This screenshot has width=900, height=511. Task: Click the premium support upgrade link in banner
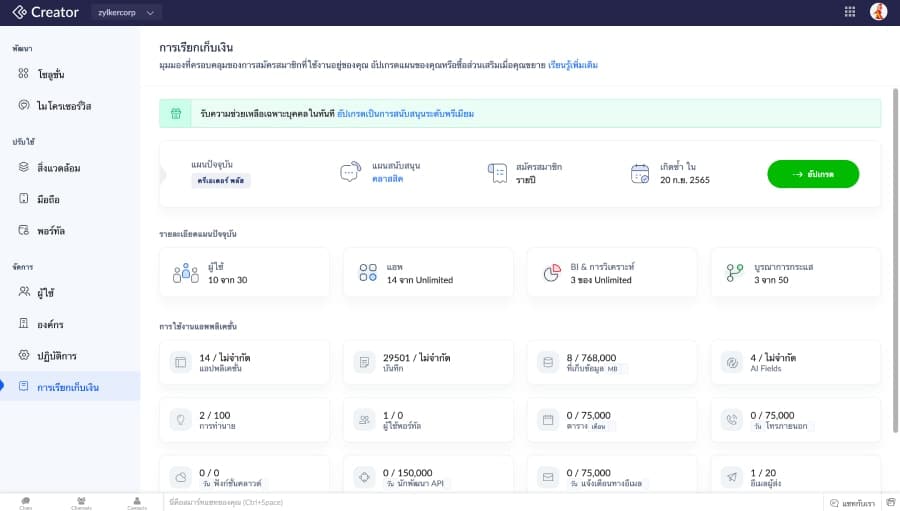click(x=405, y=114)
